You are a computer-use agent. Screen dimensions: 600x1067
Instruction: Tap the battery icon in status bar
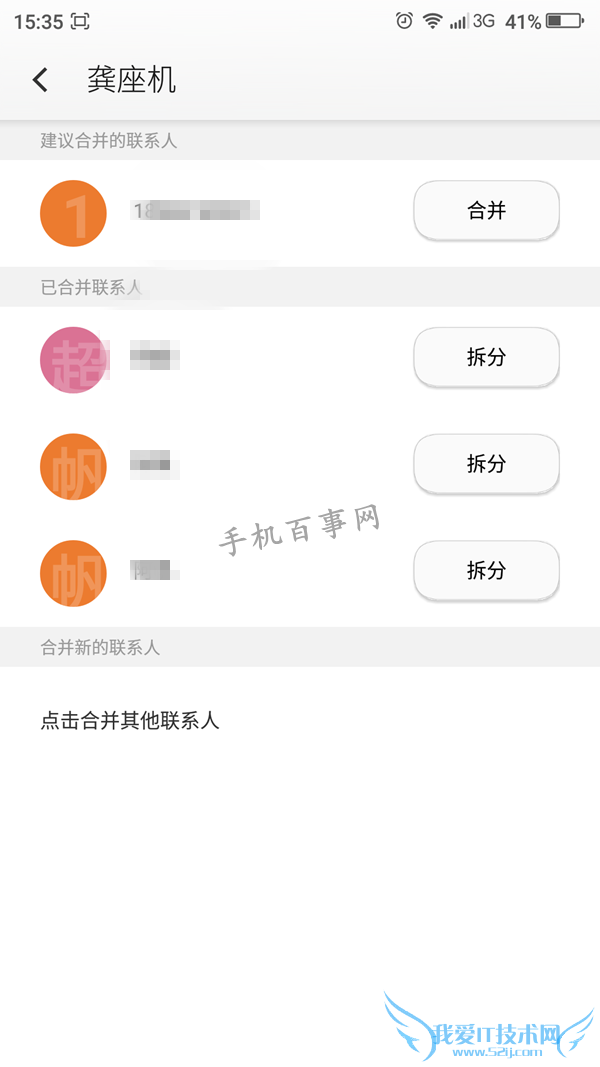click(x=565, y=21)
